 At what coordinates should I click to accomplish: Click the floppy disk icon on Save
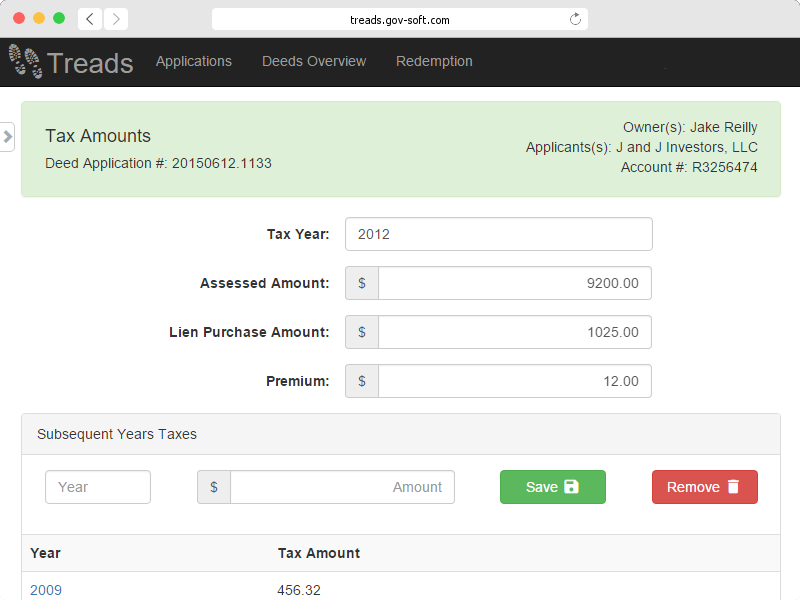pyautogui.click(x=571, y=487)
